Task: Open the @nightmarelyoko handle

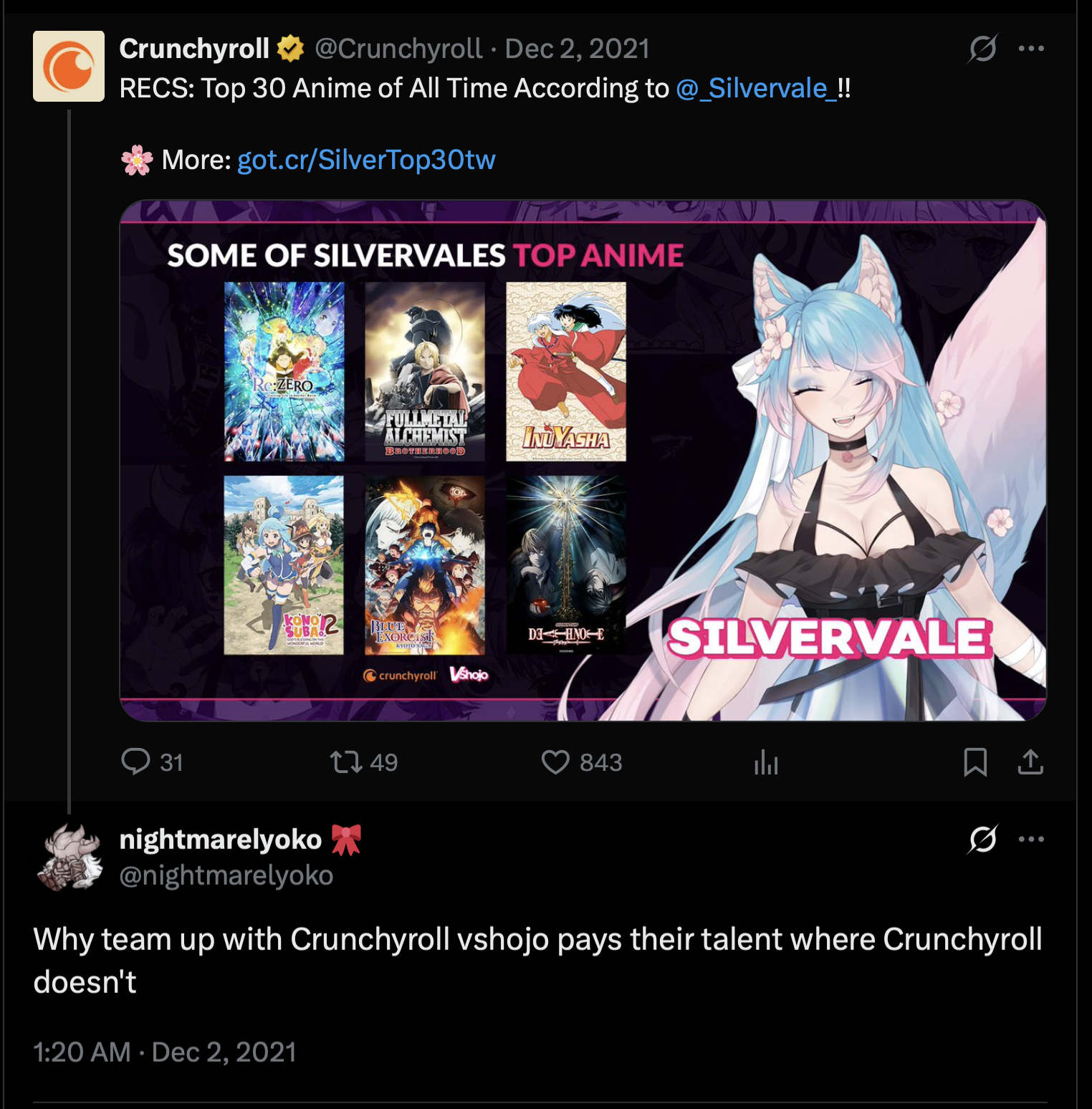Action: (226, 875)
